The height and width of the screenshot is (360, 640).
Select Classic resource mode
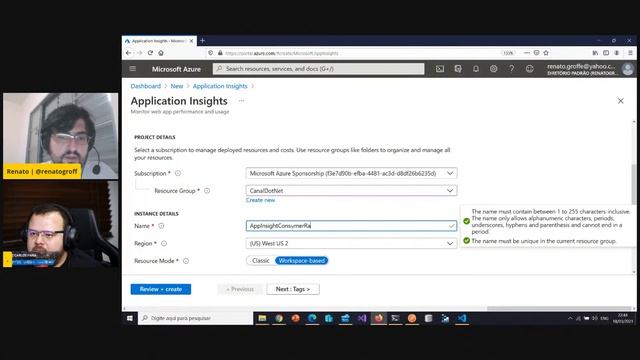click(x=260, y=260)
